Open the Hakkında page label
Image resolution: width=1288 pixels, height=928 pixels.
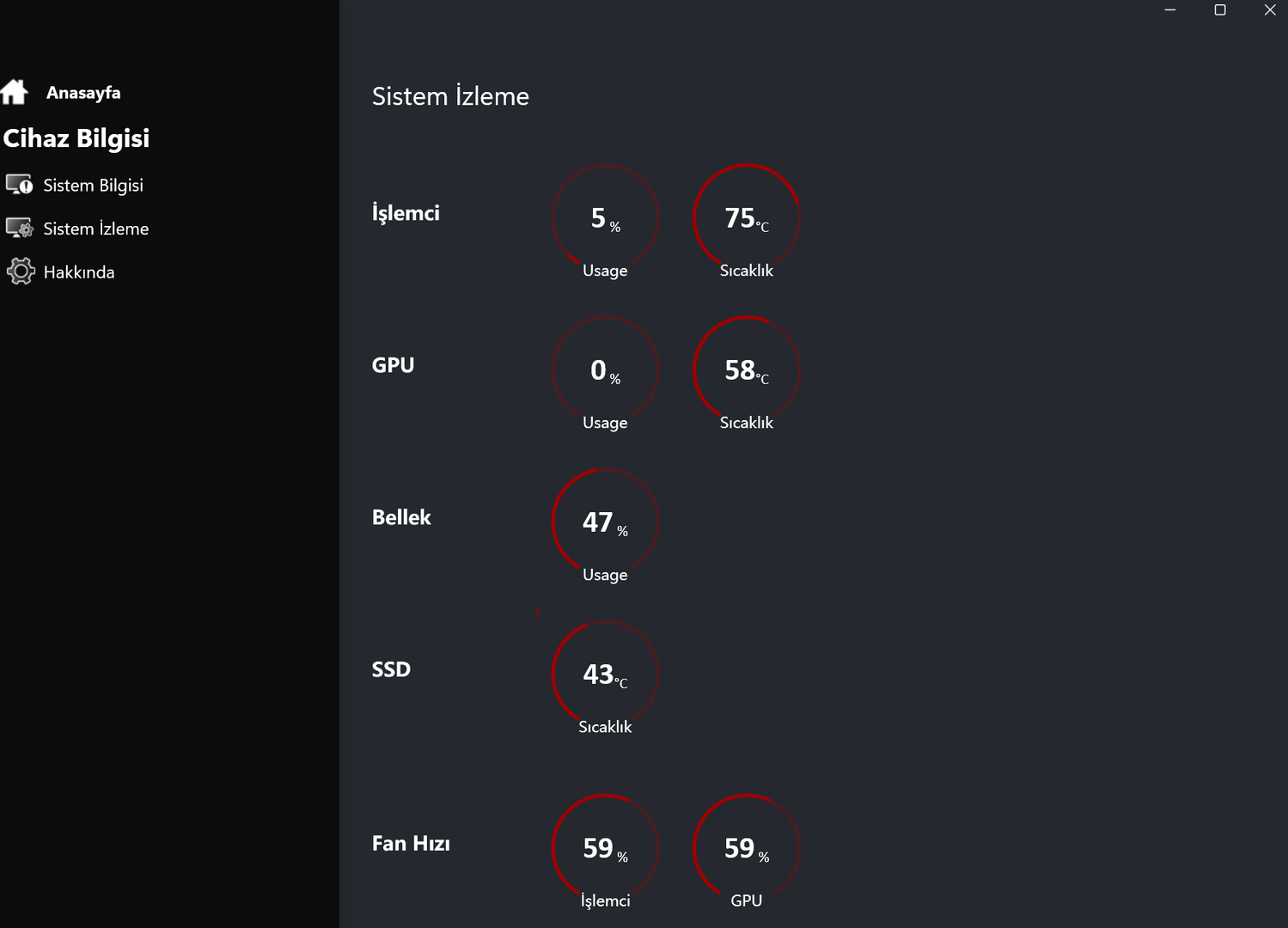click(x=78, y=272)
